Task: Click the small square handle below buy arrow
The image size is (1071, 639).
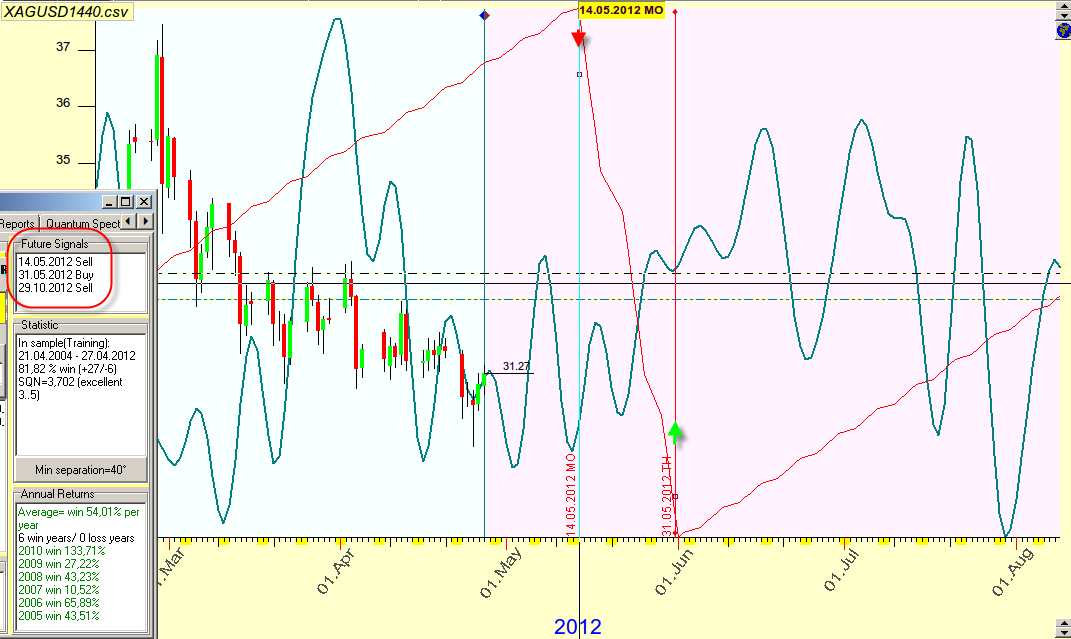Action: [x=676, y=496]
